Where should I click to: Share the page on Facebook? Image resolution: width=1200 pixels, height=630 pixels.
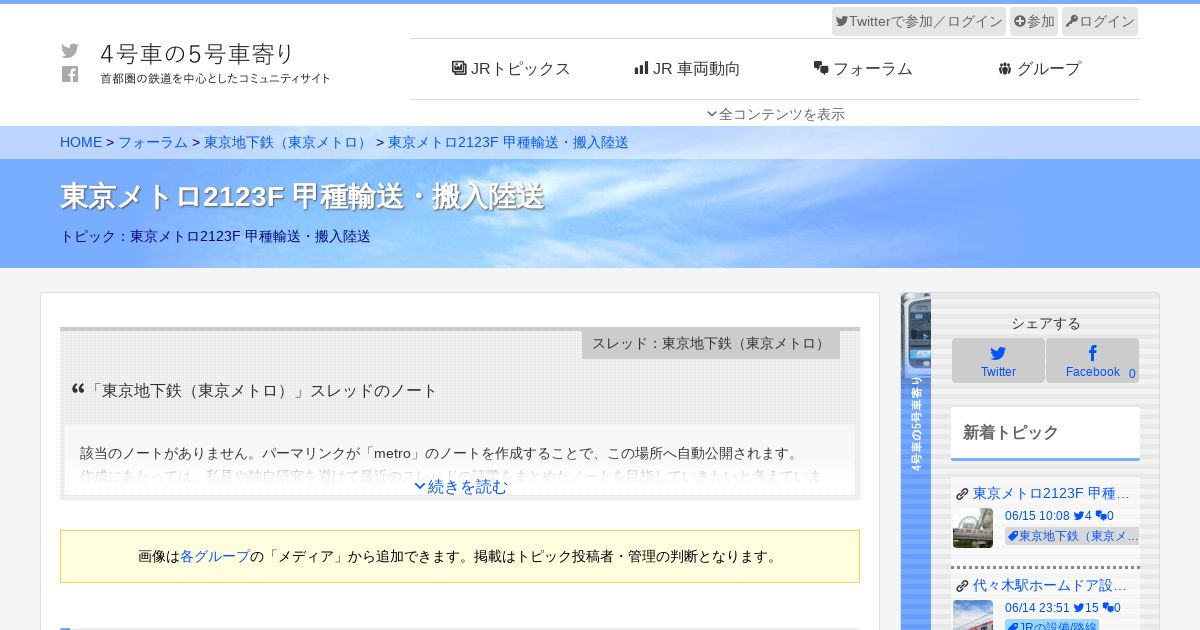click(x=1092, y=360)
